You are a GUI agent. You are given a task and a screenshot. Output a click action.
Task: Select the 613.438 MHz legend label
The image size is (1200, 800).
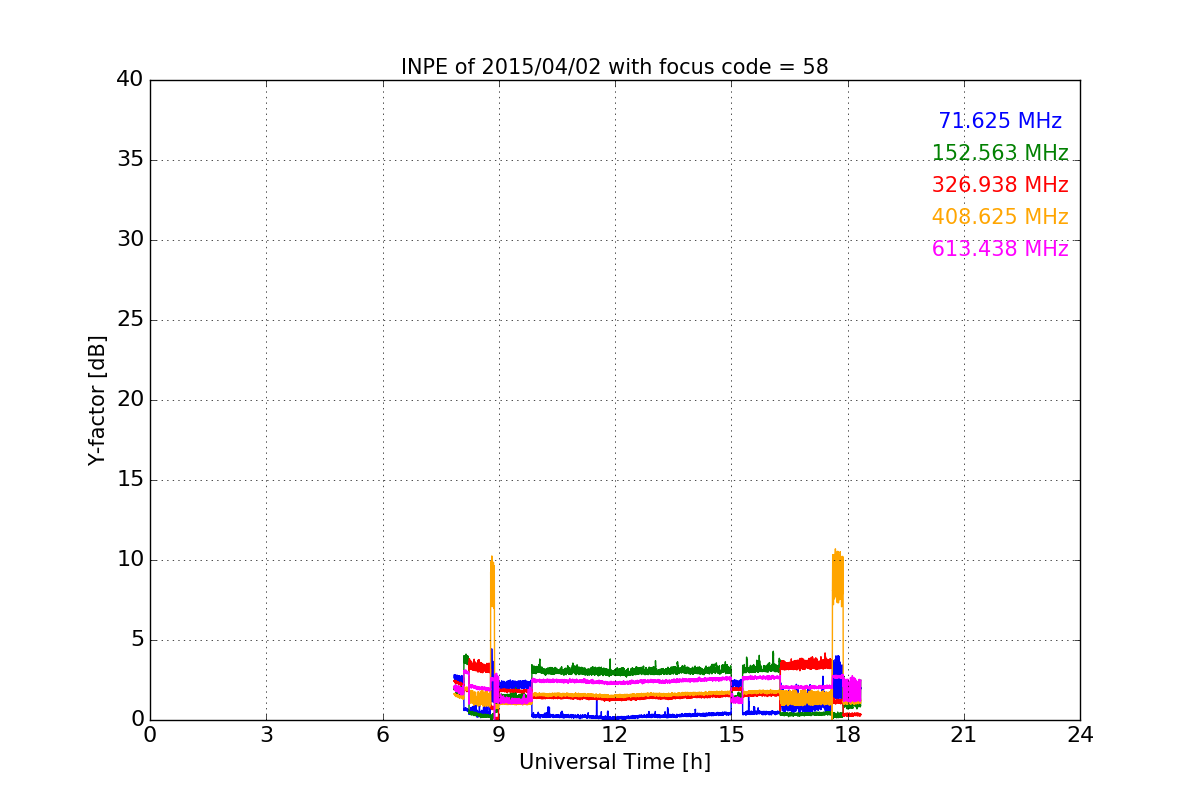(x=1000, y=249)
